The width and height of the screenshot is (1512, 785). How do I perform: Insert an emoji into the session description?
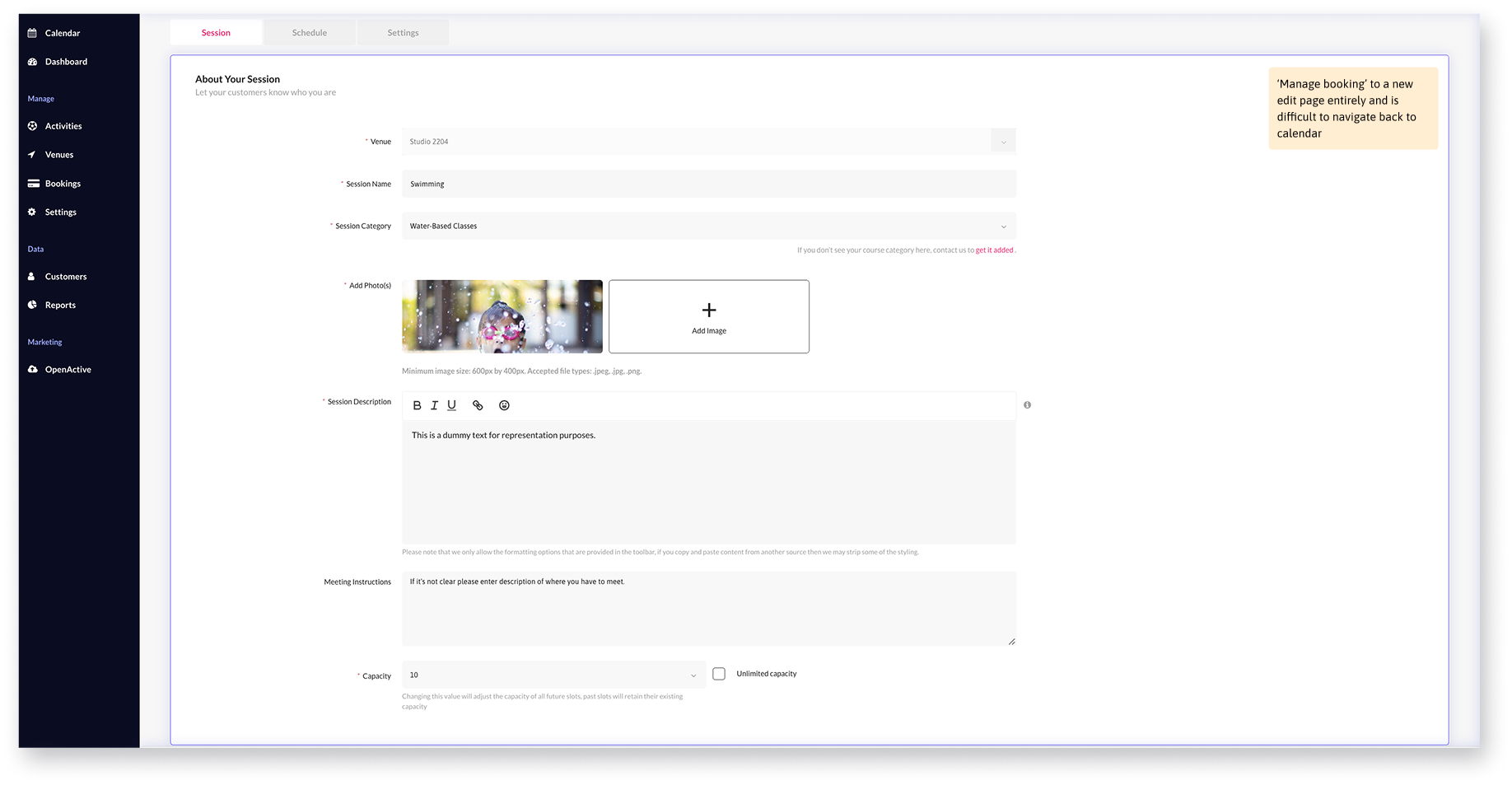point(504,404)
